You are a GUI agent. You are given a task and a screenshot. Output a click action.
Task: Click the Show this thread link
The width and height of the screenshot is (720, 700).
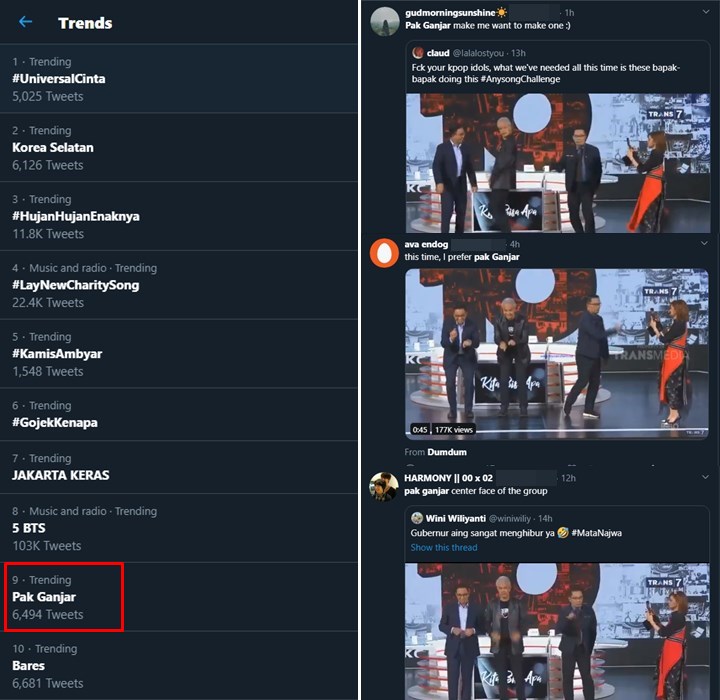444,548
